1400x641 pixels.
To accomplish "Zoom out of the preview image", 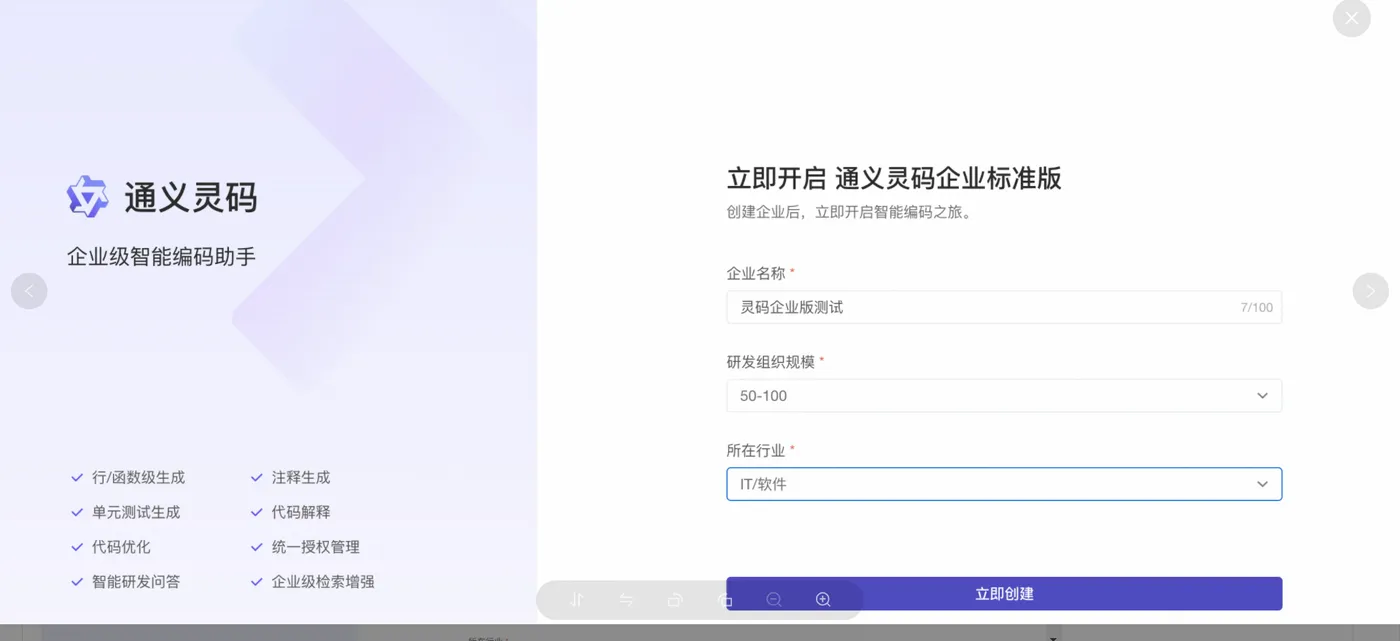I will coord(774,600).
